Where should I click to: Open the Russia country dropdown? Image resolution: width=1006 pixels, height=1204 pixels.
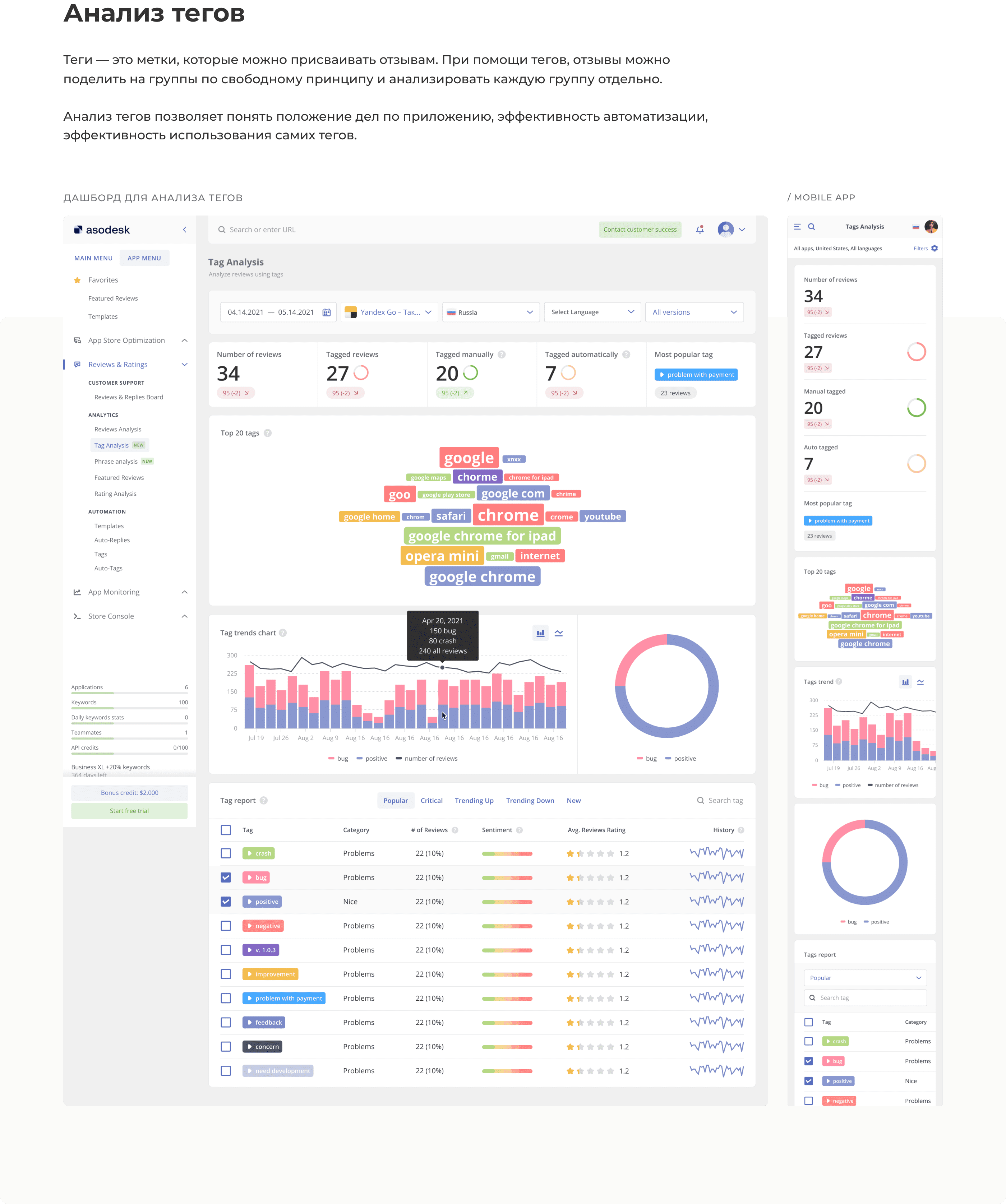tap(490, 312)
